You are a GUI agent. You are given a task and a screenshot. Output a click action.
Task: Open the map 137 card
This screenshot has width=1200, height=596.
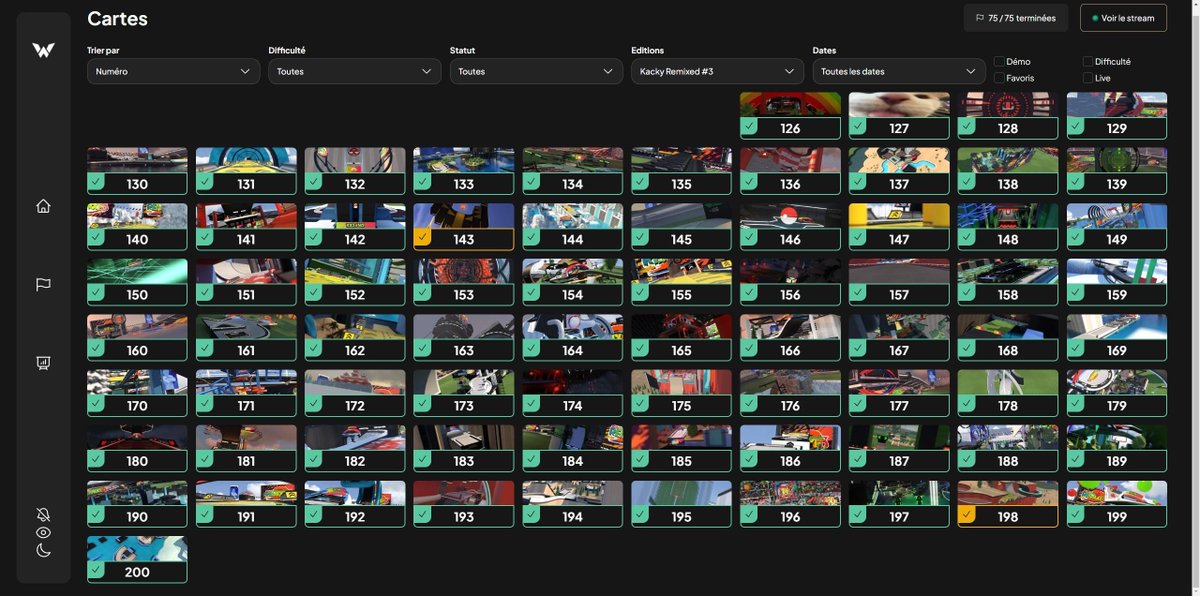pyautogui.click(x=899, y=171)
